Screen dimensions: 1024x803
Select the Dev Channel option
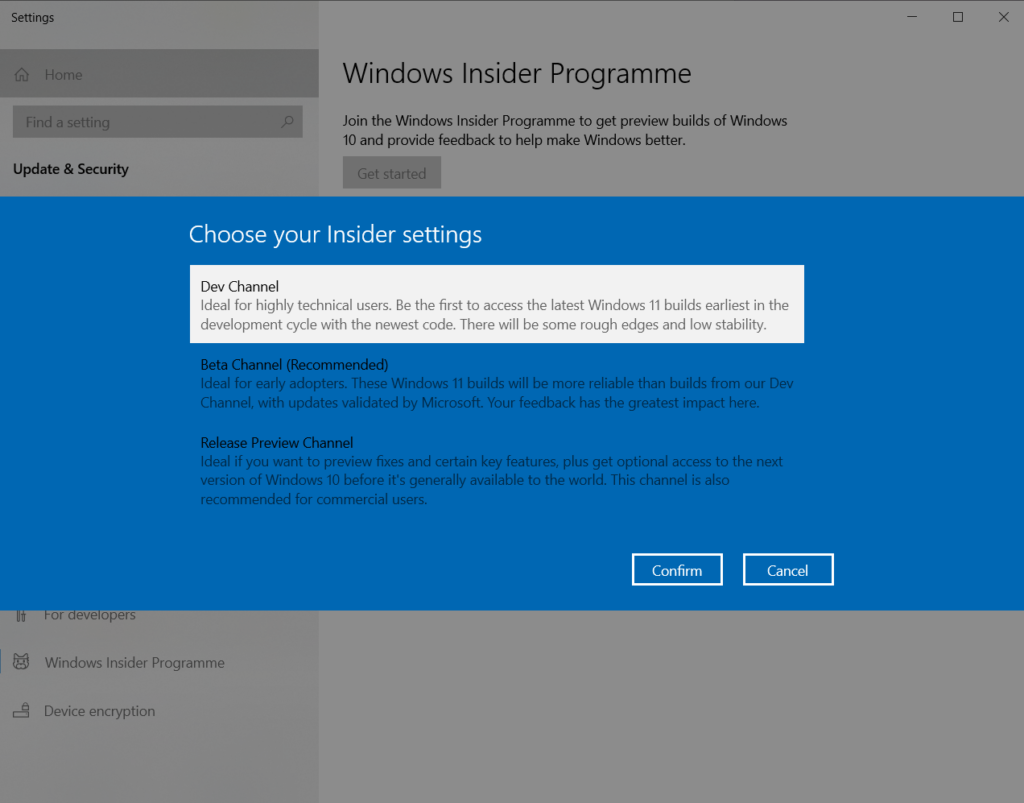point(497,302)
